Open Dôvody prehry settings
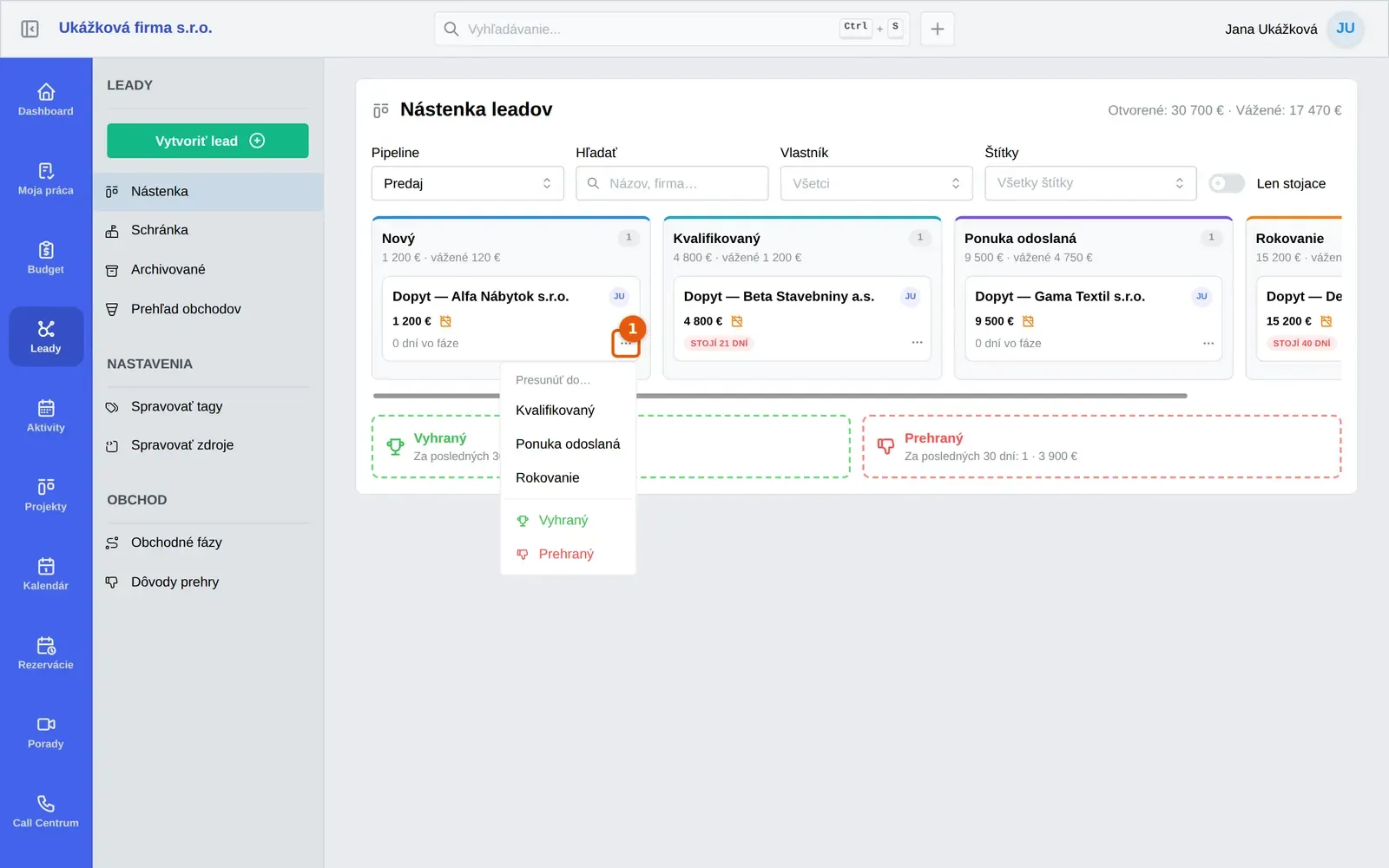Screen dimensions: 1389x868 (208, 582)
